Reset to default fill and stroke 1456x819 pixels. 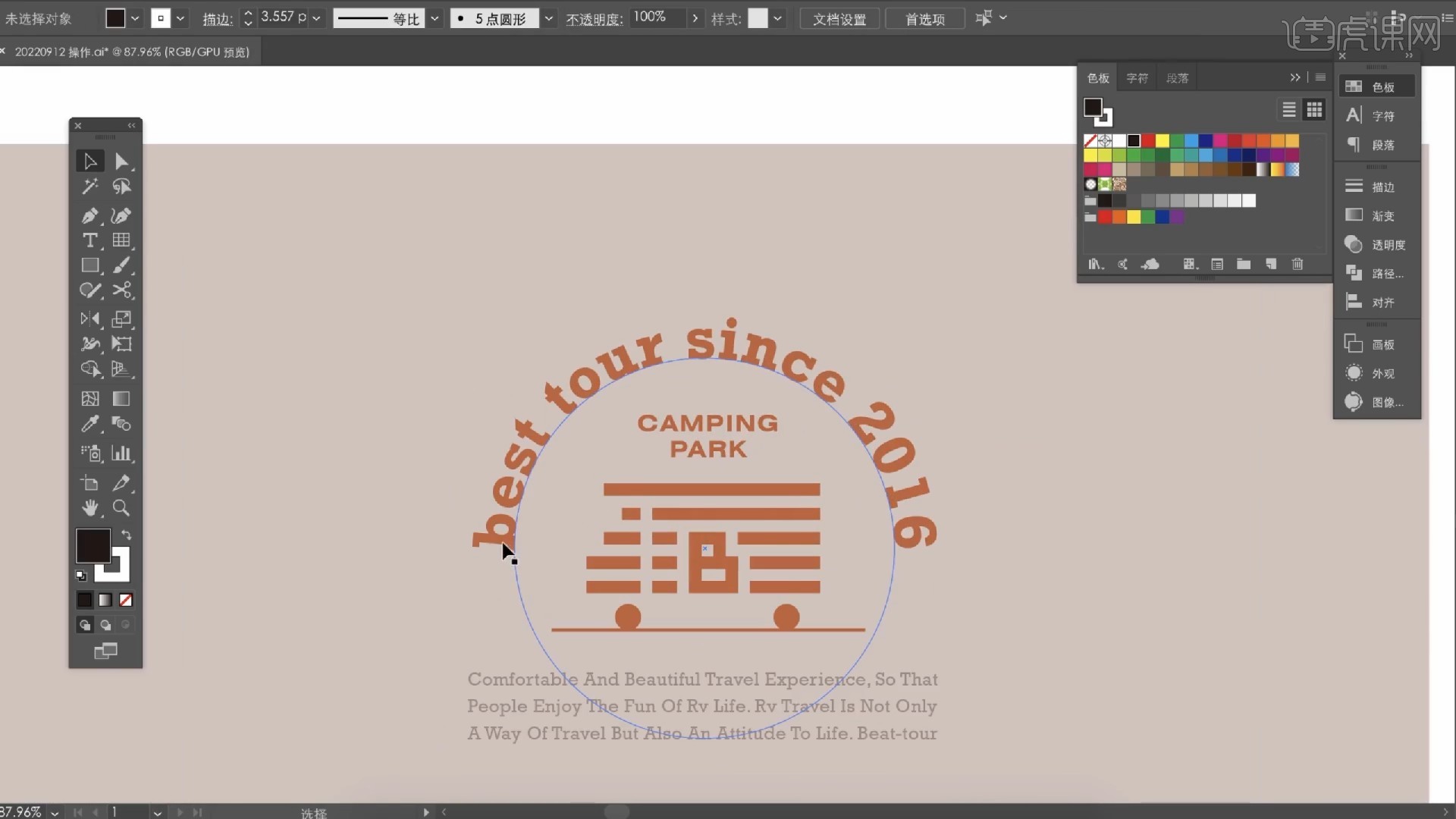pos(81,576)
